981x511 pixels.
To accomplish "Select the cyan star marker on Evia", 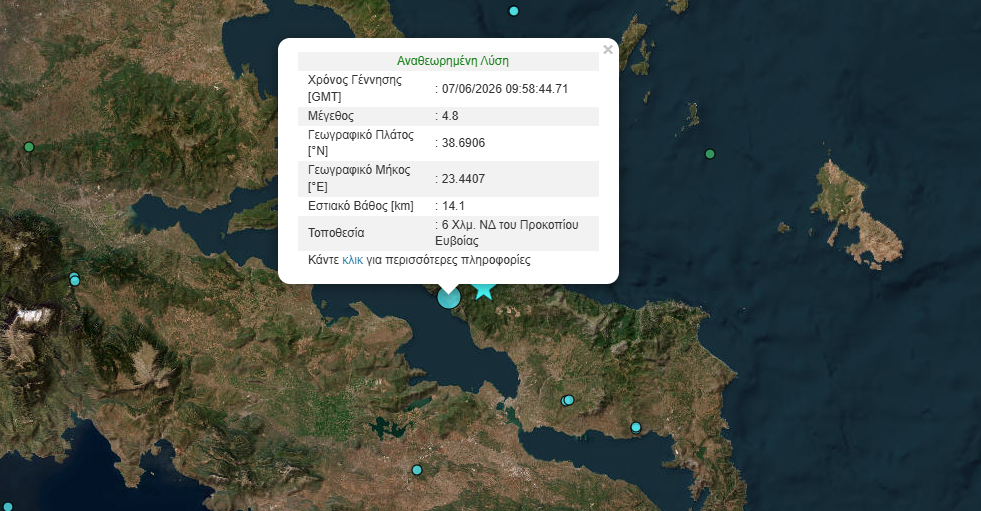I will (484, 289).
